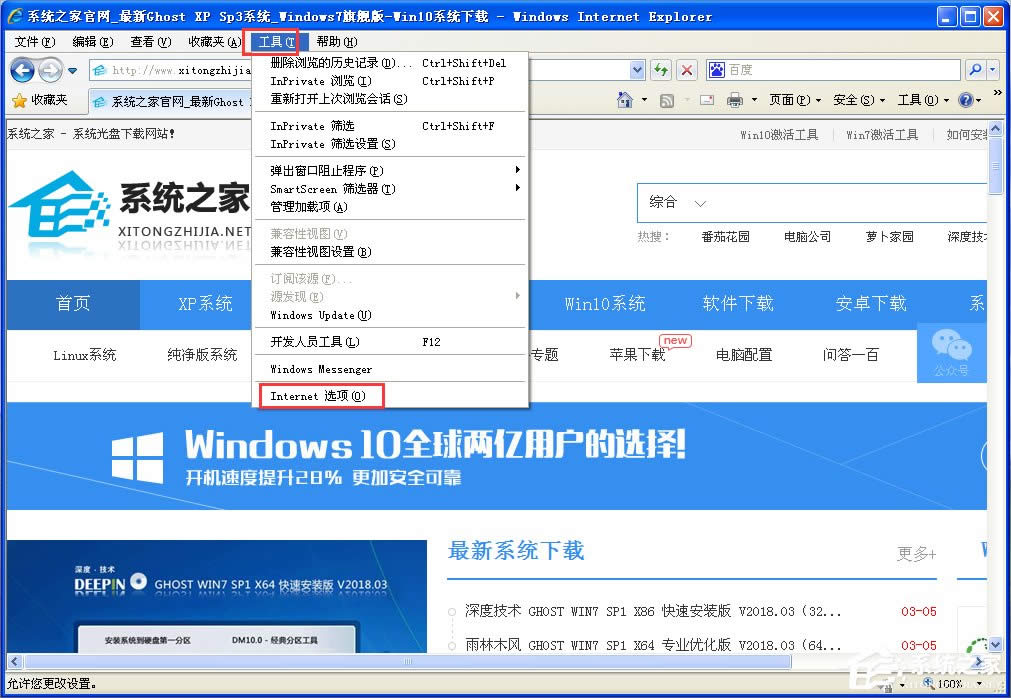Open Internet Explorer home page icon
This screenshot has height=698, width=1011.
[625, 101]
